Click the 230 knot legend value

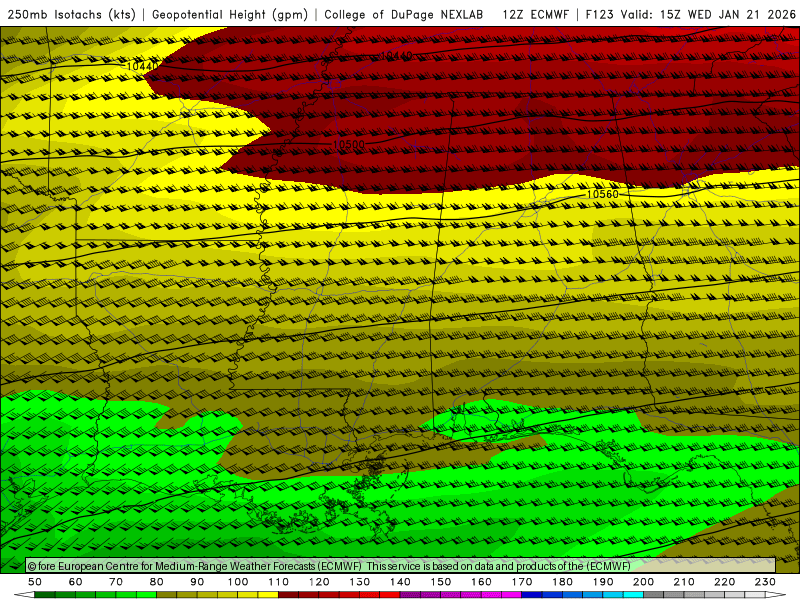tap(765, 582)
